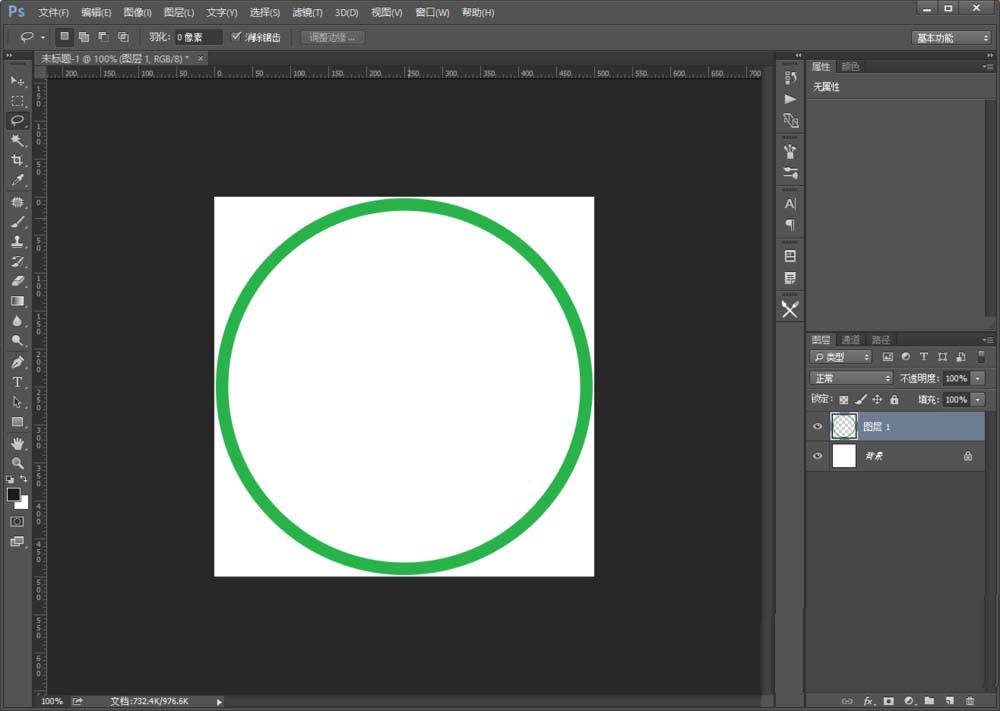This screenshot has height=711, width=1000.
Task: Open the workspace picker showing 基本功能
Action: [948, 36]
